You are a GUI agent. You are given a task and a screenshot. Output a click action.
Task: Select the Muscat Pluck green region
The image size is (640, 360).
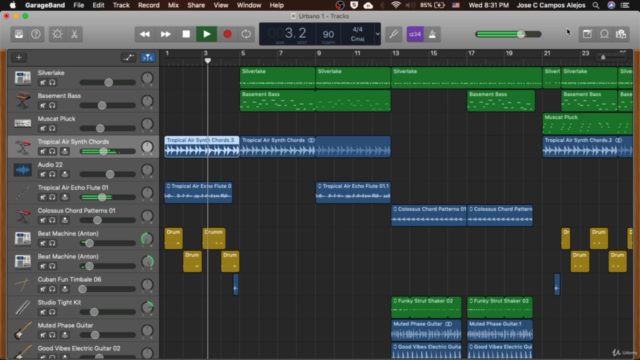[587, 124]
